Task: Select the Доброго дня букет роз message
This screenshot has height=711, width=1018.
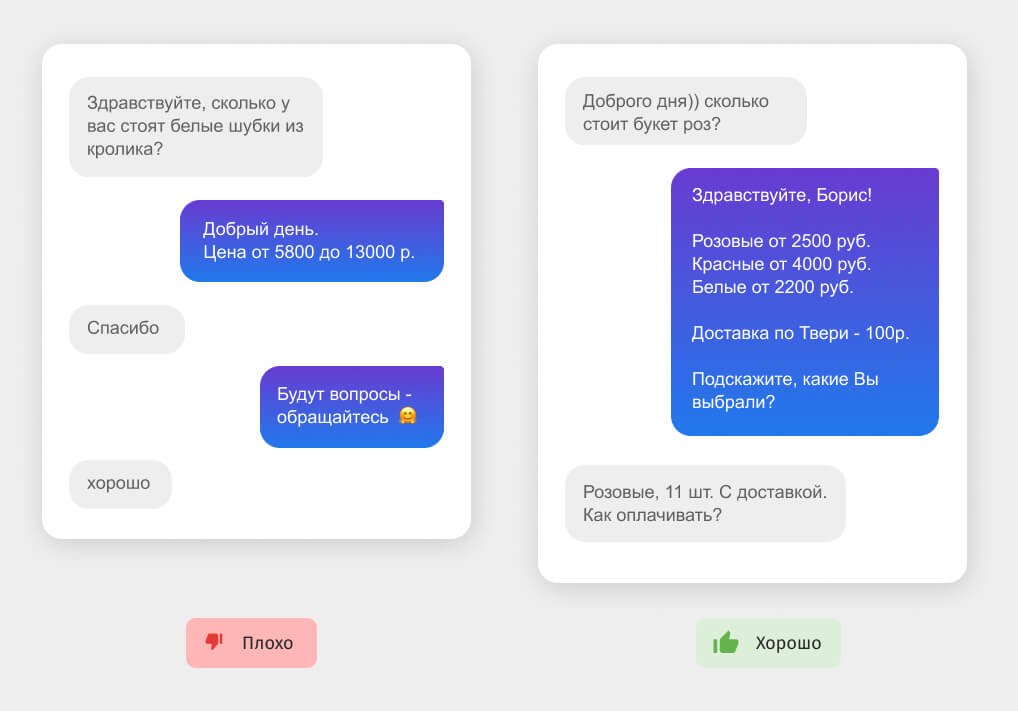Action: 686,112
